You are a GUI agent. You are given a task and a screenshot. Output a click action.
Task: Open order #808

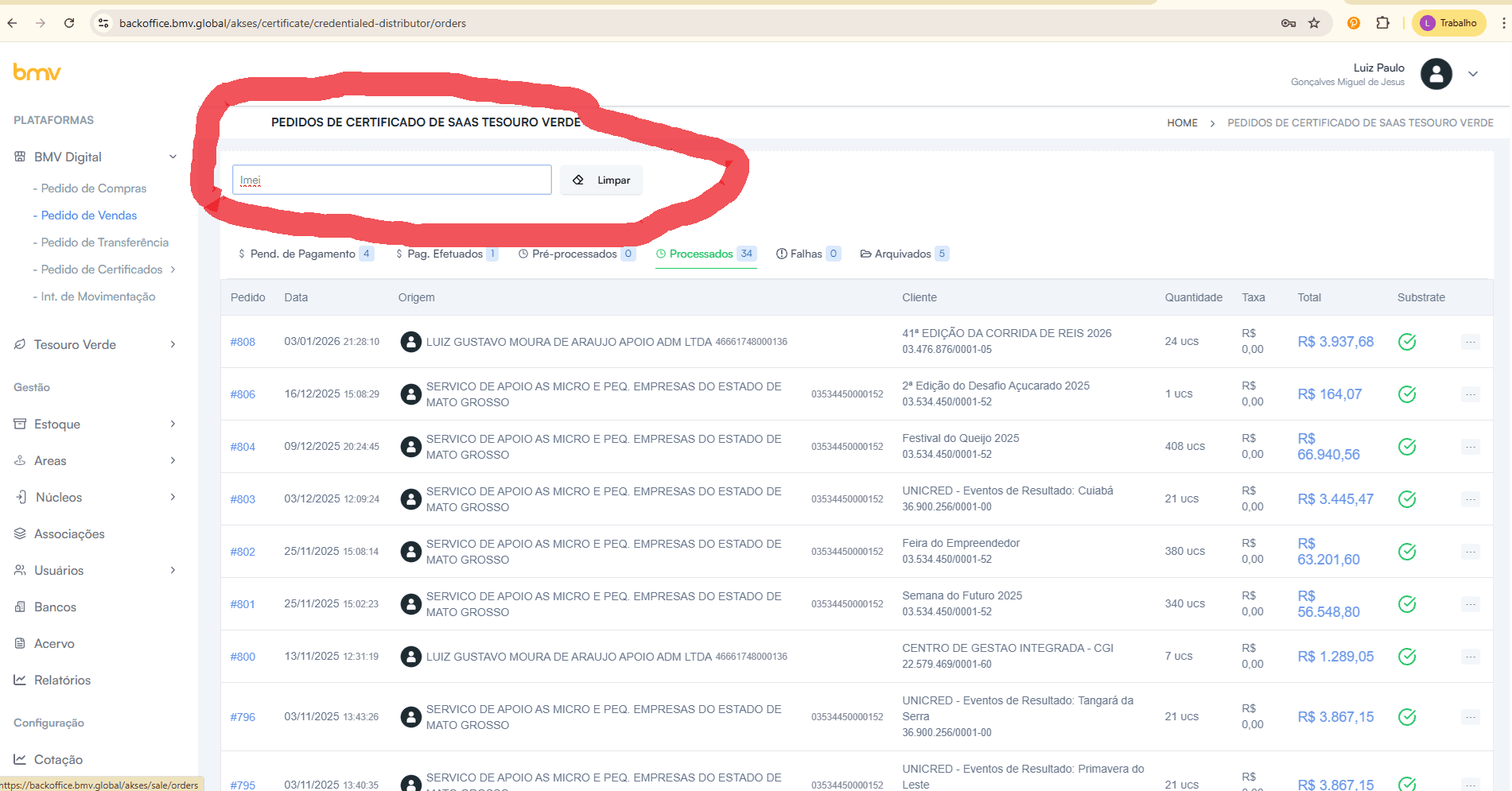tap(243, 342)
